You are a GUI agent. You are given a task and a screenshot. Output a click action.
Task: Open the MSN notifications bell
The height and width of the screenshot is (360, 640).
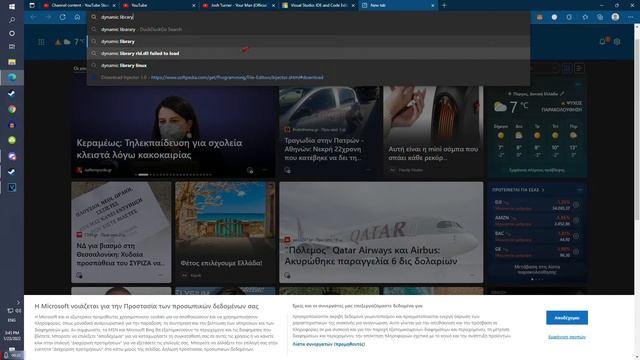(x=603, y=42)
